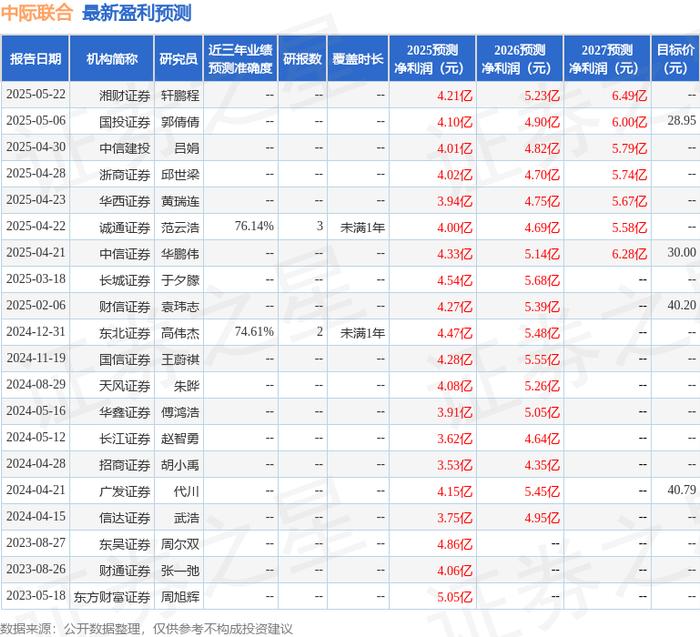Click the 2027预测净利润 column header
The image size is (700, 637).
607,58
